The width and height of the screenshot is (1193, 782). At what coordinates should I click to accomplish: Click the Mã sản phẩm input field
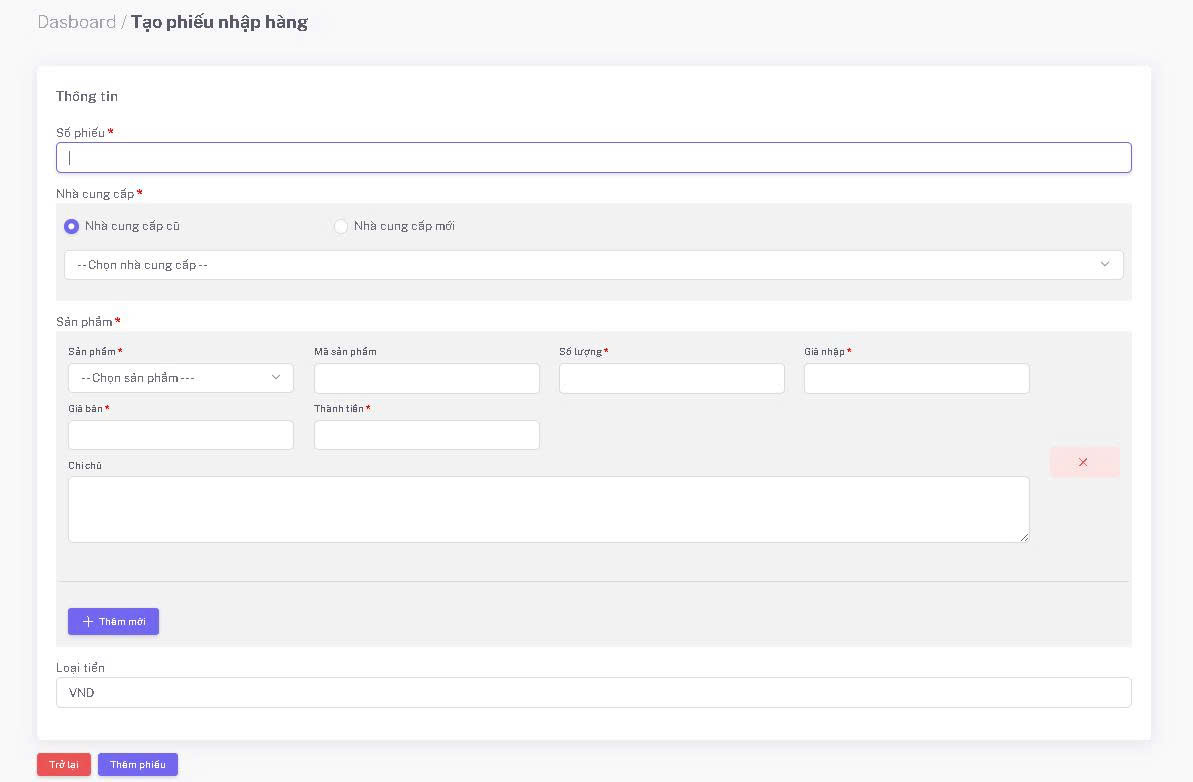[x=426, y=379]
